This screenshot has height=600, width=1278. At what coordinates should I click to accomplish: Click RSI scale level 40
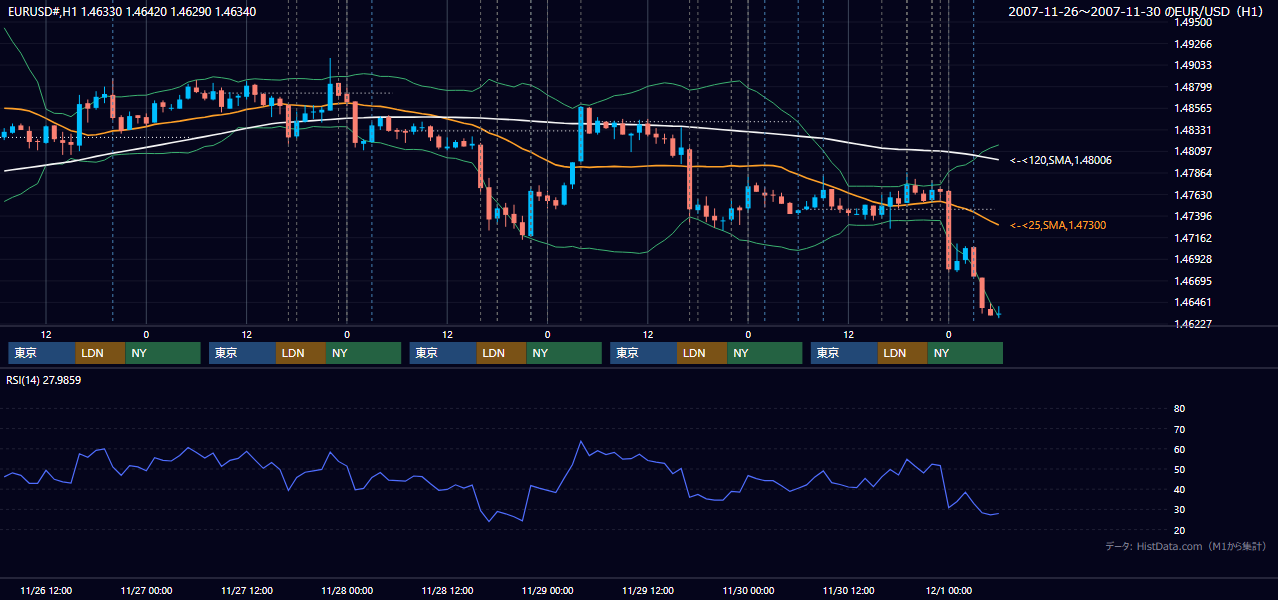coord(1179,490)
